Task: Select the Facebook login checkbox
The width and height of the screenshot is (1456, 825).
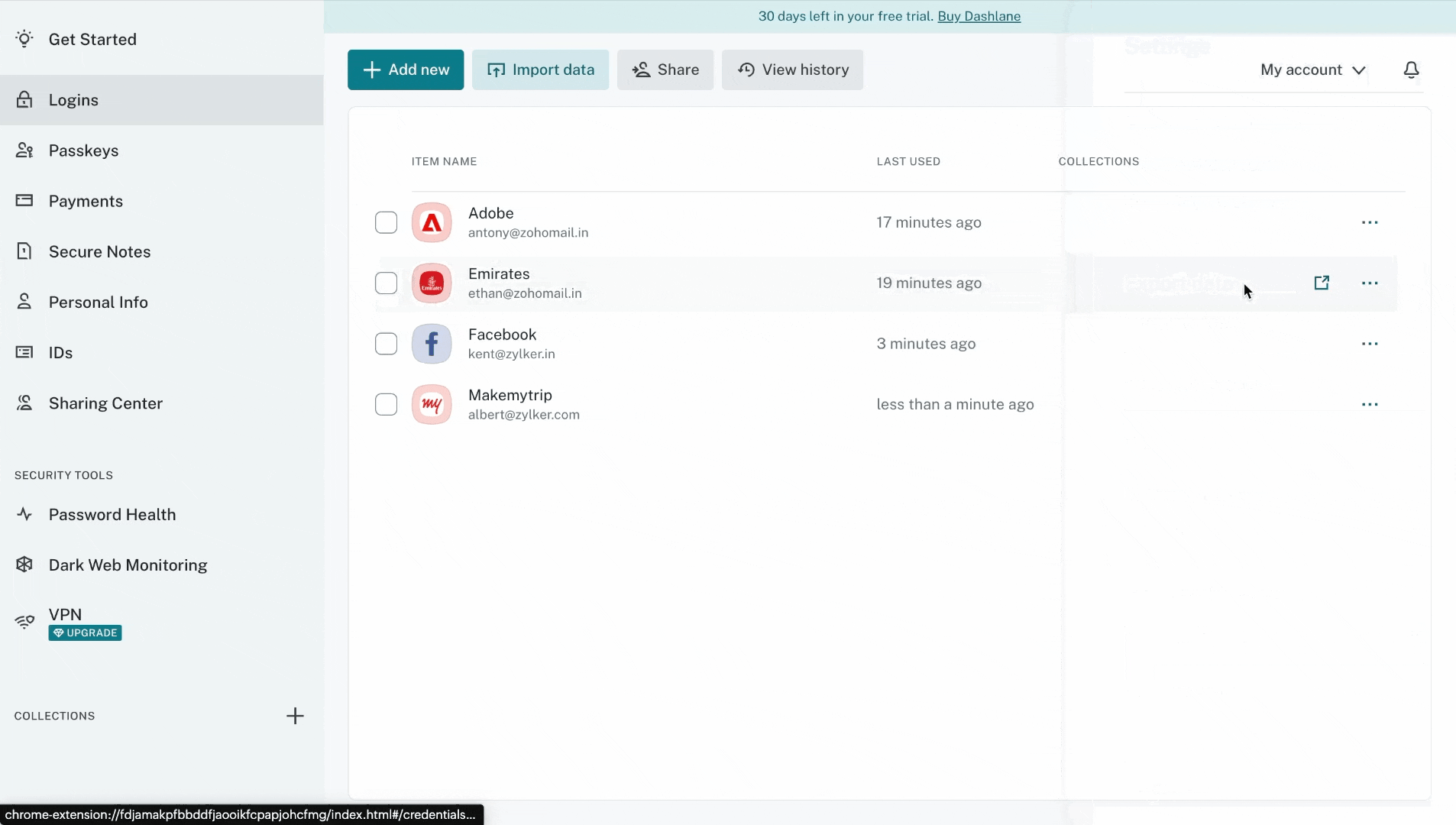Action: tap(386, 344)
